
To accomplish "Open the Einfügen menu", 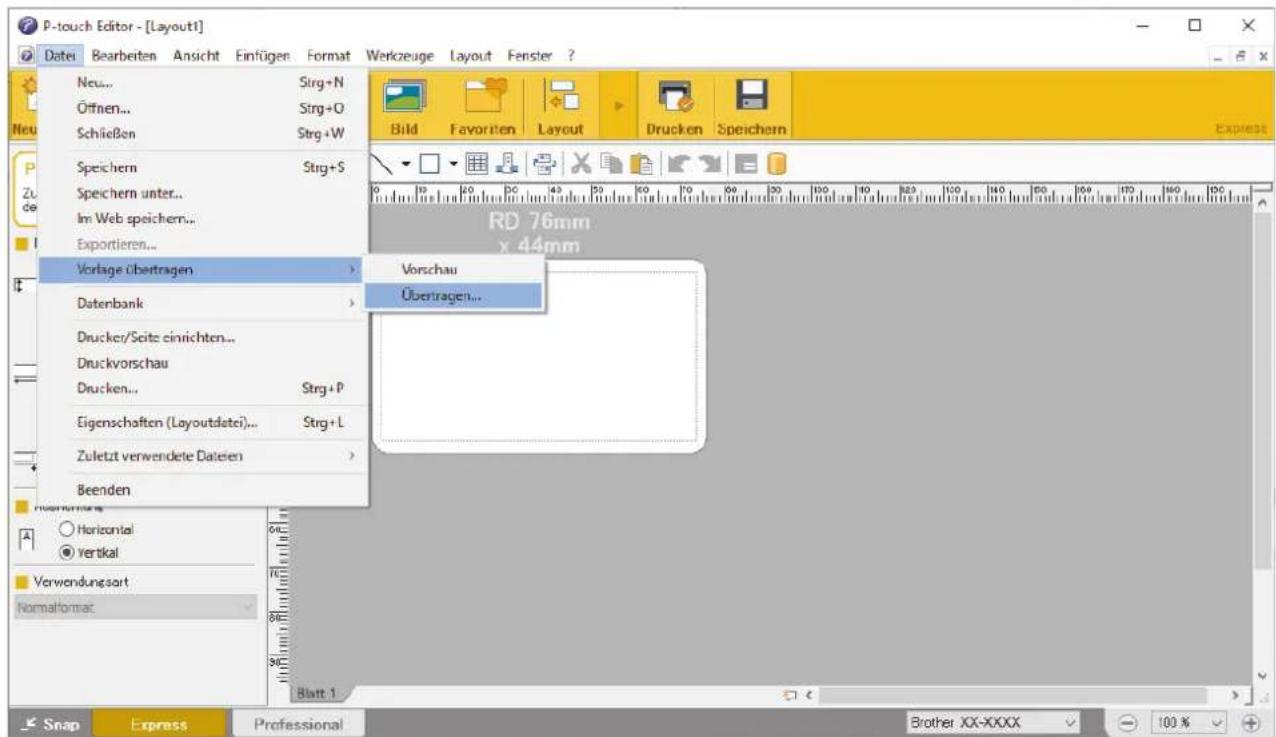I will [263, 54].
